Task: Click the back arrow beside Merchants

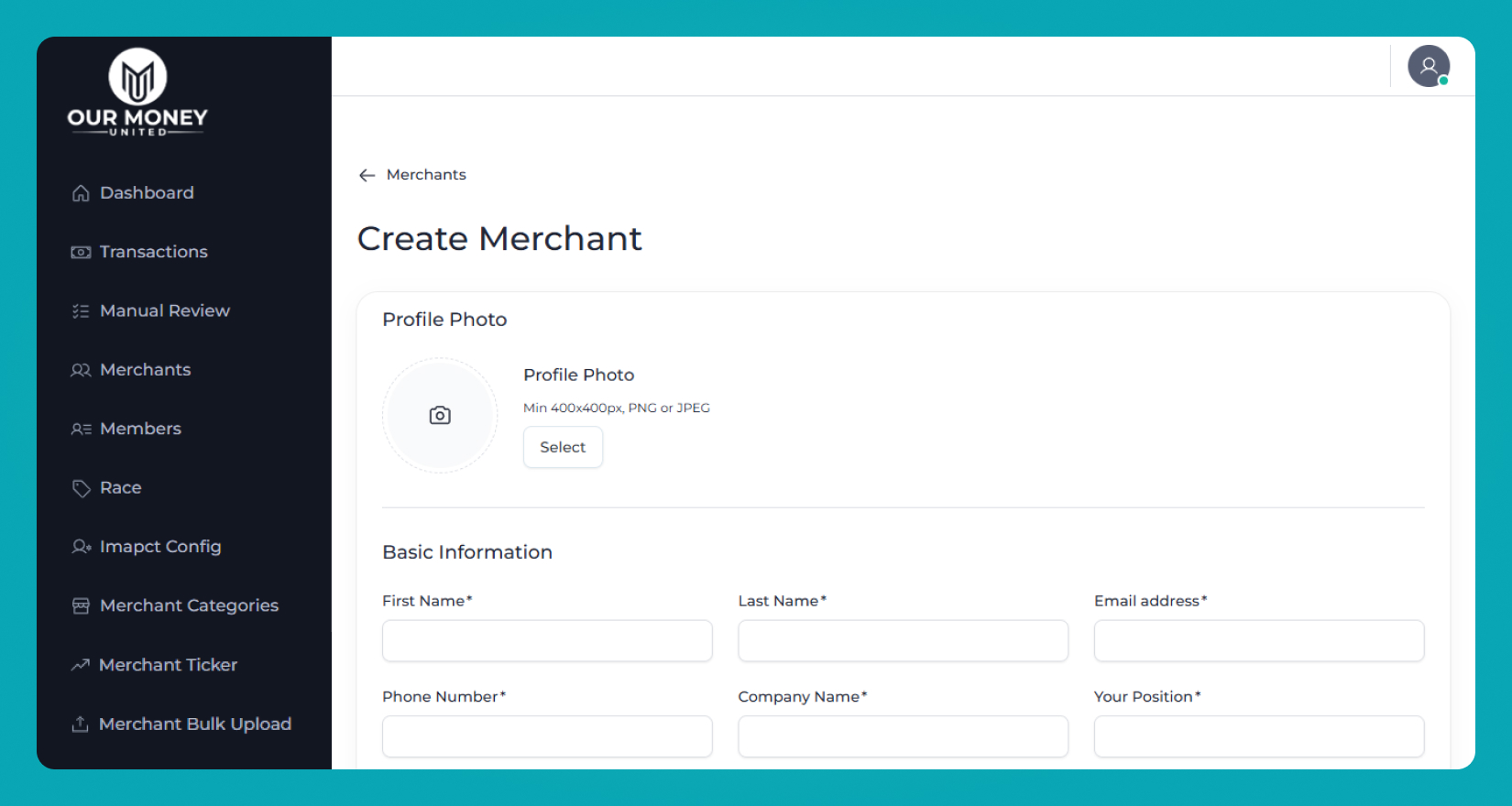Action: tap(367, 175)
